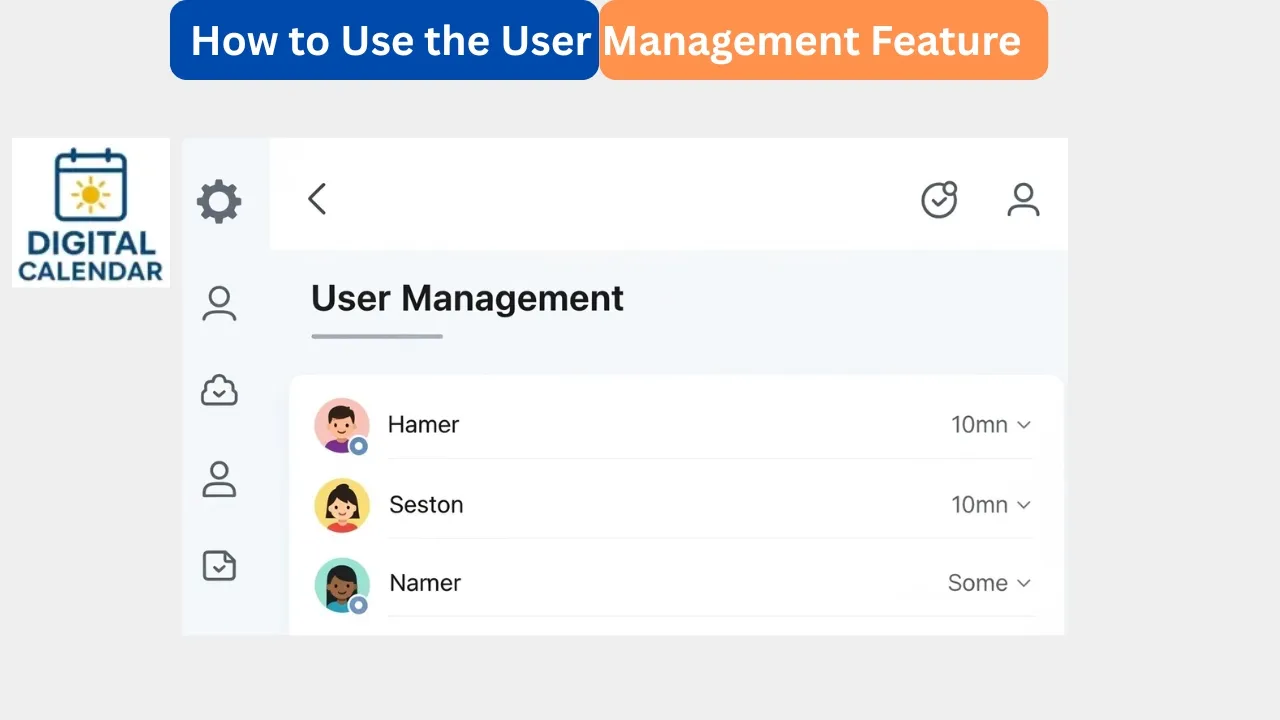
Task: Click the back arrow at top left
Action: pyautogui.click(x=316, y=199)
